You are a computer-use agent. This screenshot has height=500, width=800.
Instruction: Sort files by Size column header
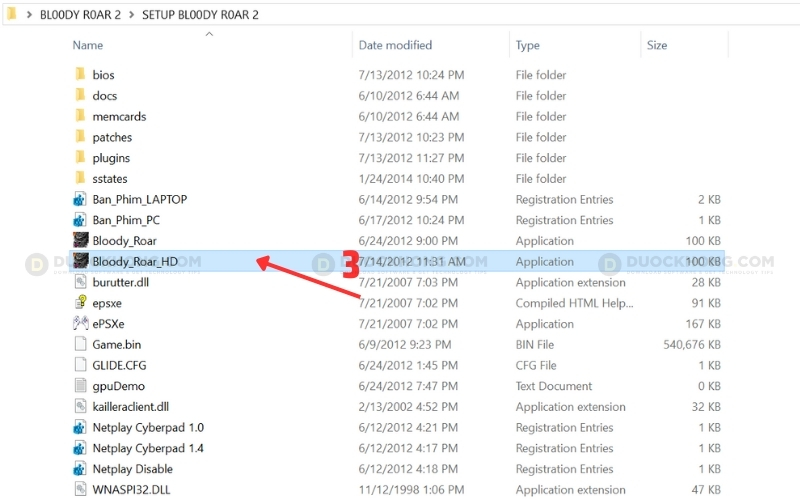657,45
